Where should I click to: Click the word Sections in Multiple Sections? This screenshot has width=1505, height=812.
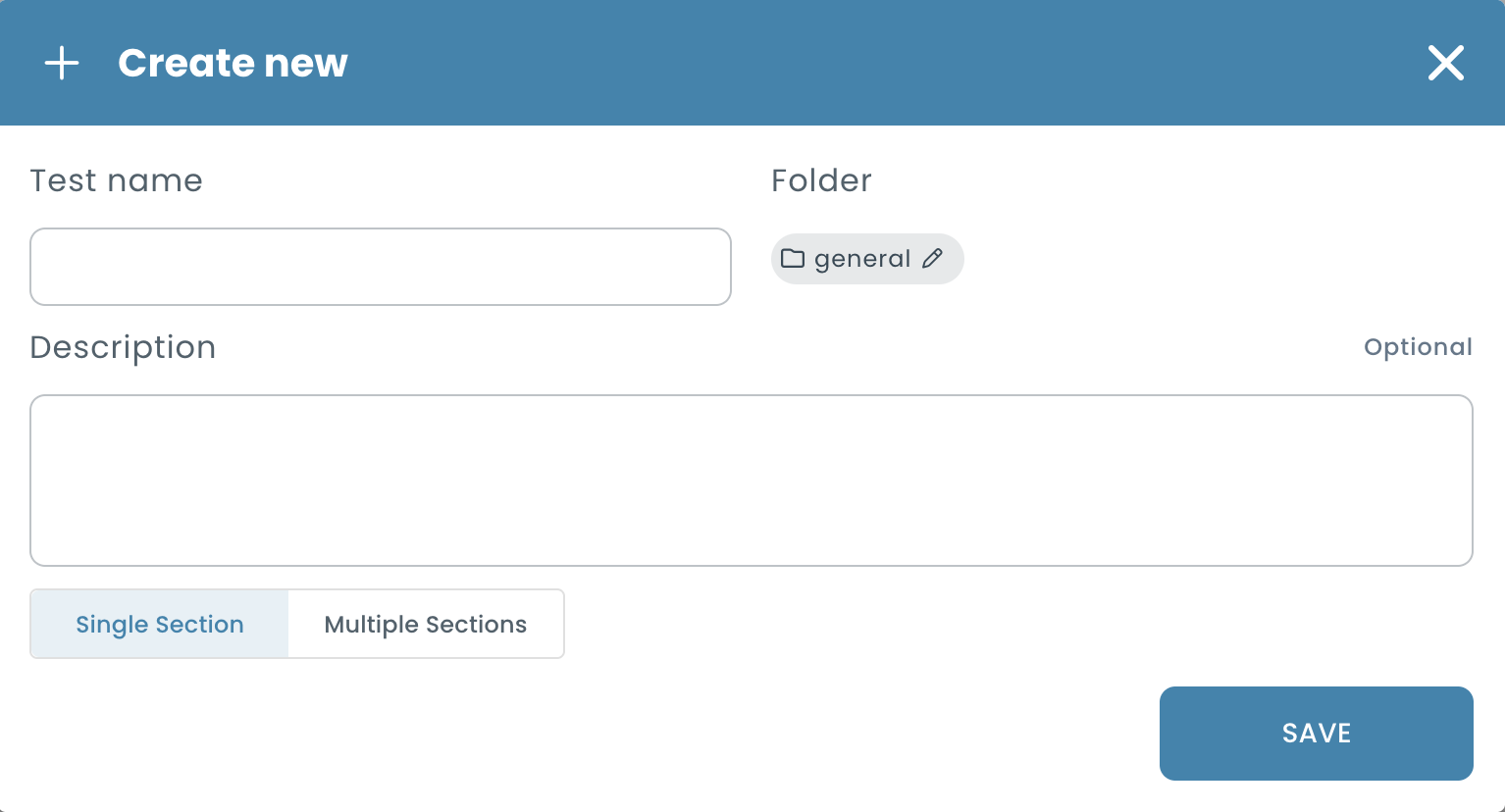click(476, 624)
